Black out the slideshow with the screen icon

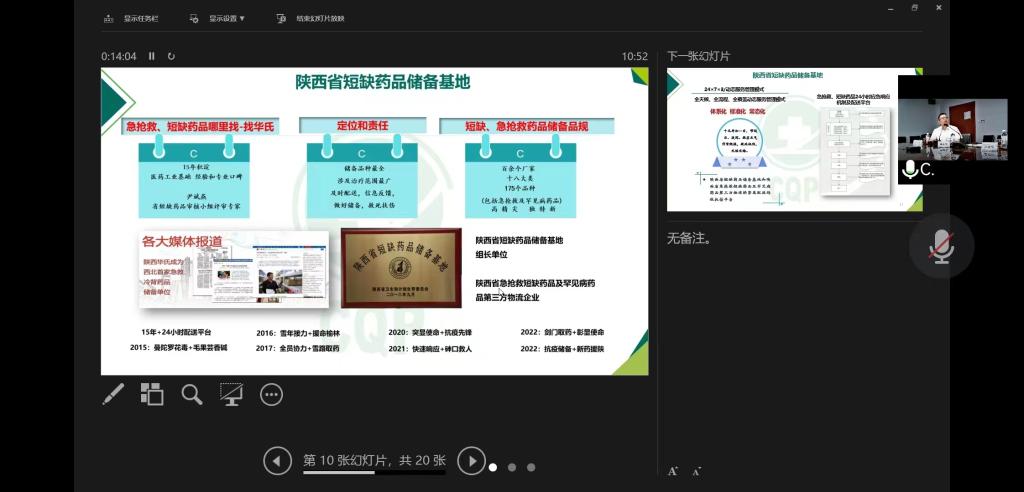click(232, 394)
